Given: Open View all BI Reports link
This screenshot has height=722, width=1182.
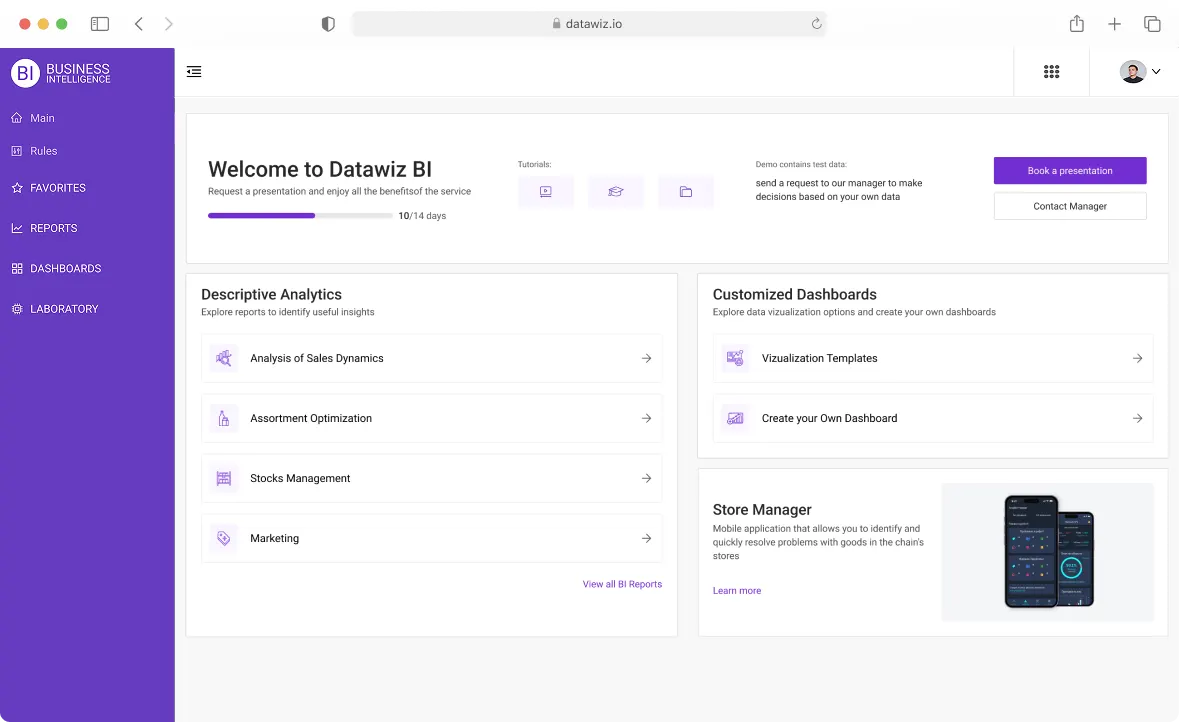Looking at the screenshot, I should coord(622,584).
